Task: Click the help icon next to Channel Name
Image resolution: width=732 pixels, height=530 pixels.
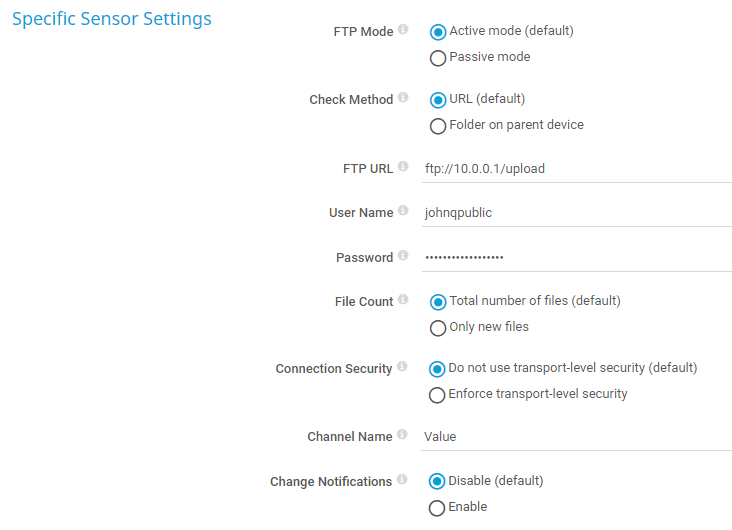Action: click(403, 435)
